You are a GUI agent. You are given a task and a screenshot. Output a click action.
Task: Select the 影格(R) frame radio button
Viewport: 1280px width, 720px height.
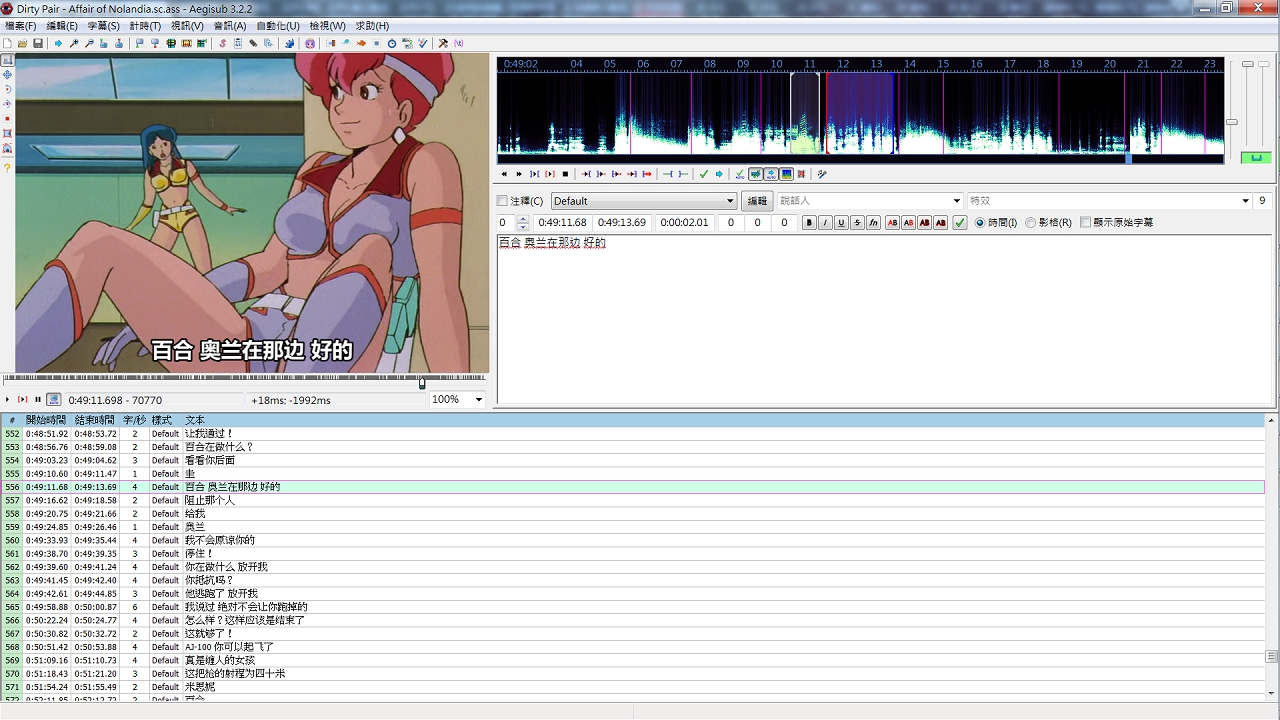(x=1031, y=223)
